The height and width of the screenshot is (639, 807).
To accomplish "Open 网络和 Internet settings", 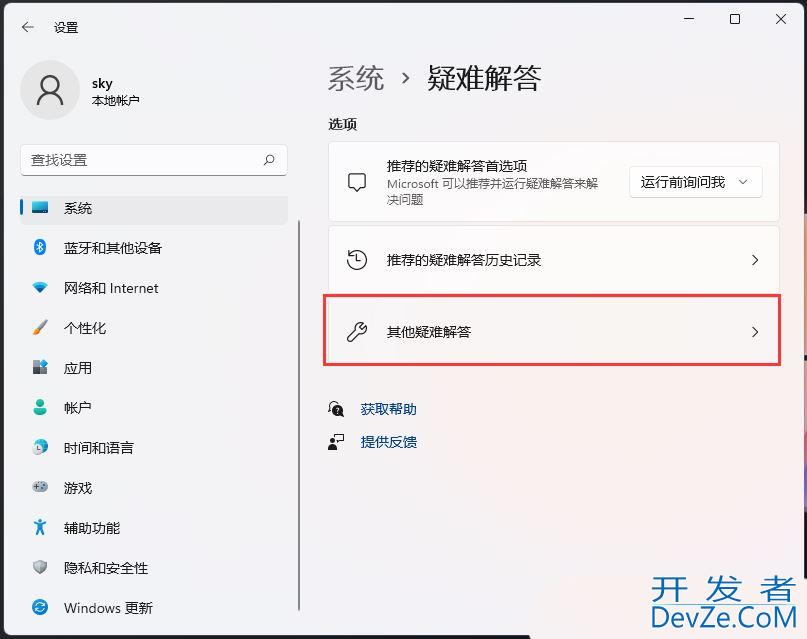I will click(x=153, y=288).
